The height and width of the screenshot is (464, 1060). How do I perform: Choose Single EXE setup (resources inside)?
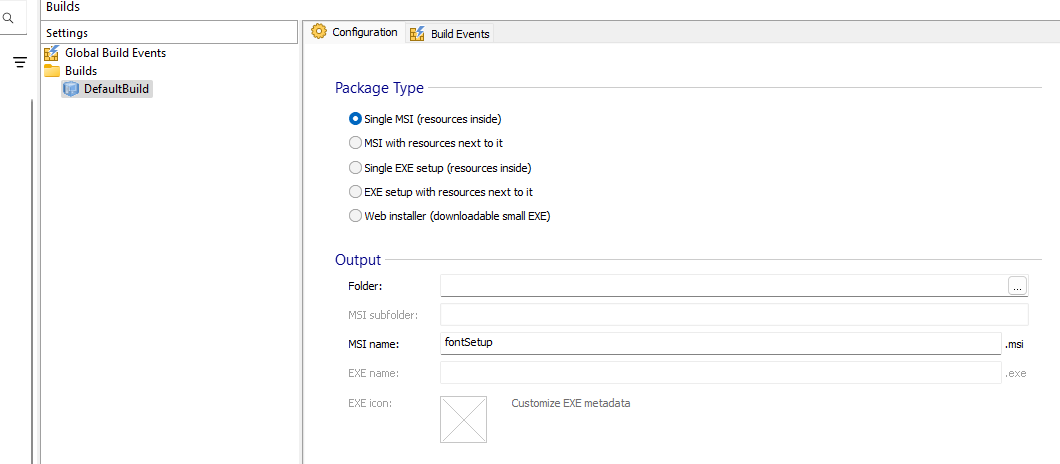coord(355,168)
